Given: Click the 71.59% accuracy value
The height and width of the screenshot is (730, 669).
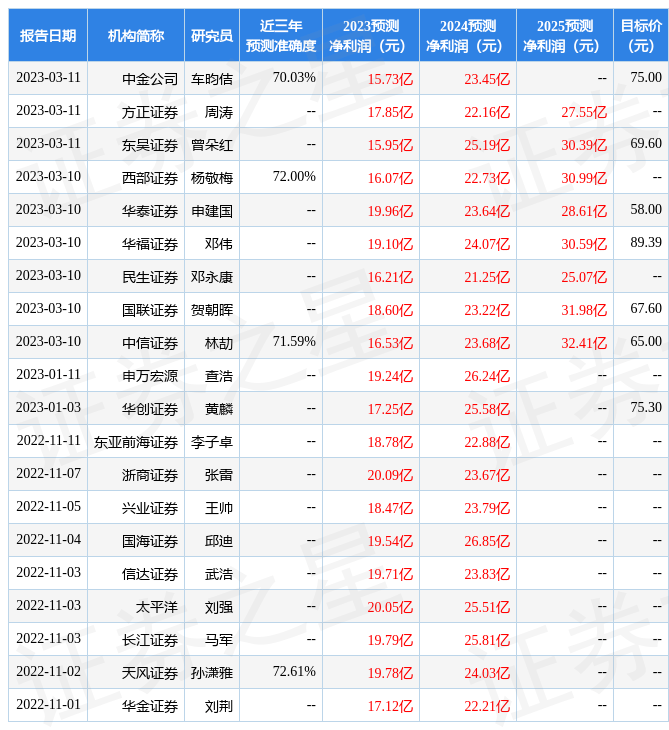Looking at the screenshot, I should click(294, 341).
